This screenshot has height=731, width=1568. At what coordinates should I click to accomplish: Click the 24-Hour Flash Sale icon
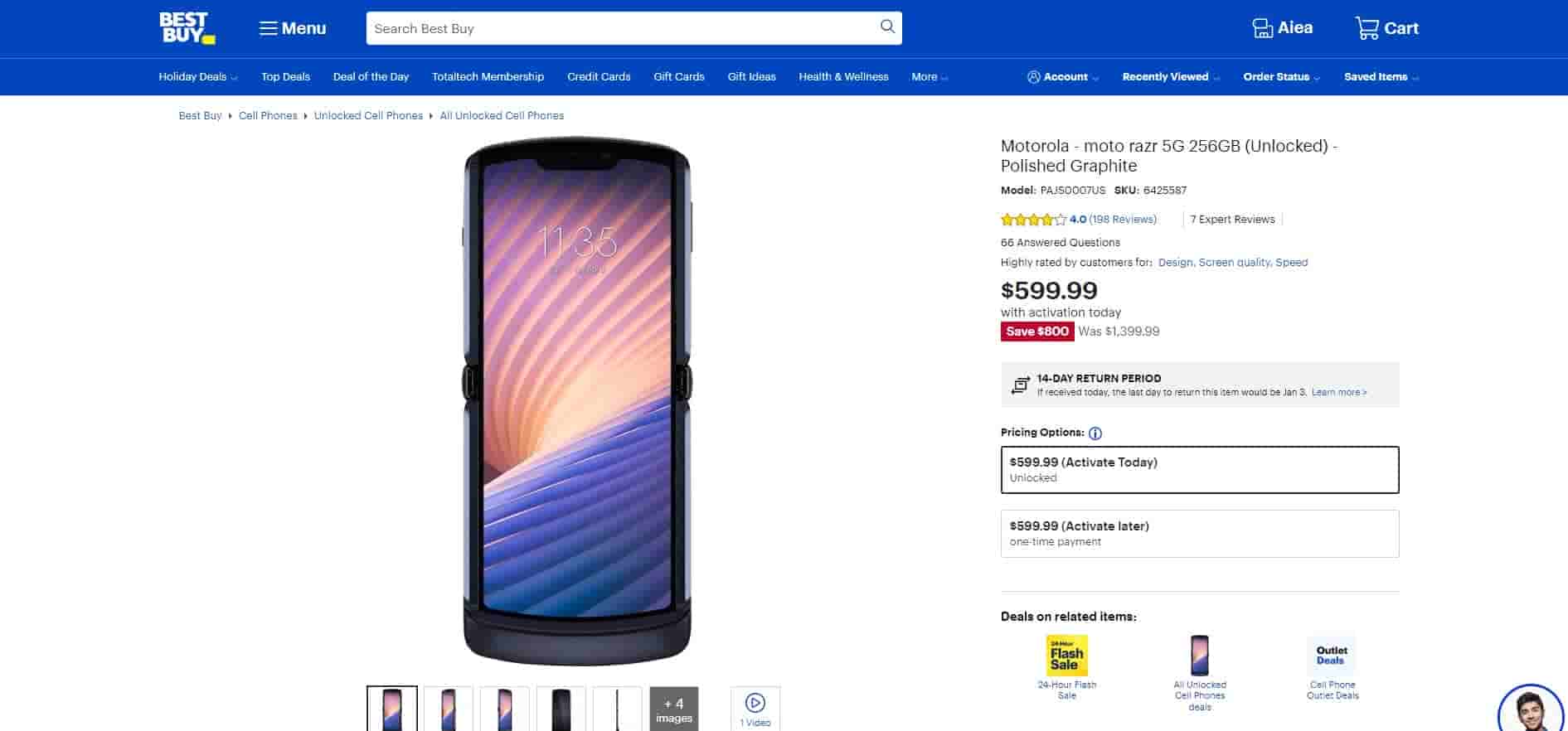click(x=1066, y=656)
